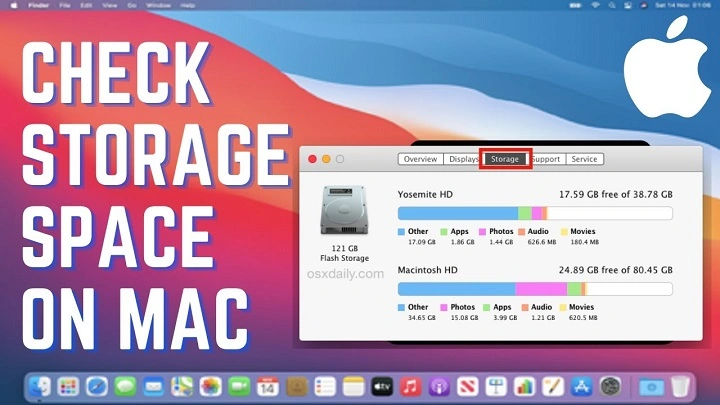This screenshot has width=720, height=405.
Task: Open the Photos app in Dock
Action: (x=210, y=386)
